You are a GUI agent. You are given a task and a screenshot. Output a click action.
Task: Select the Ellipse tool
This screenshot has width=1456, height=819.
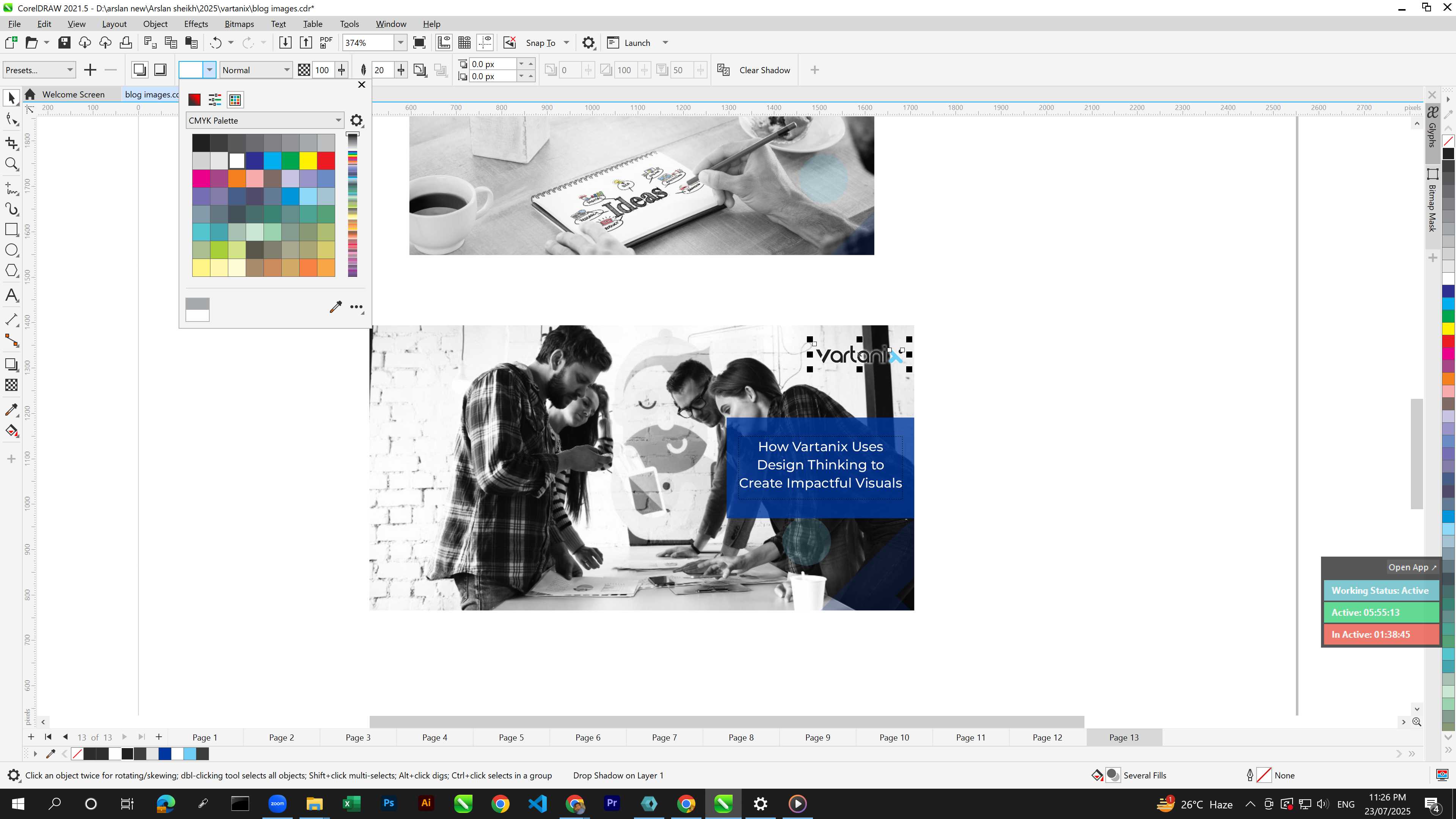pyautogui.click(x=11, y=250)
